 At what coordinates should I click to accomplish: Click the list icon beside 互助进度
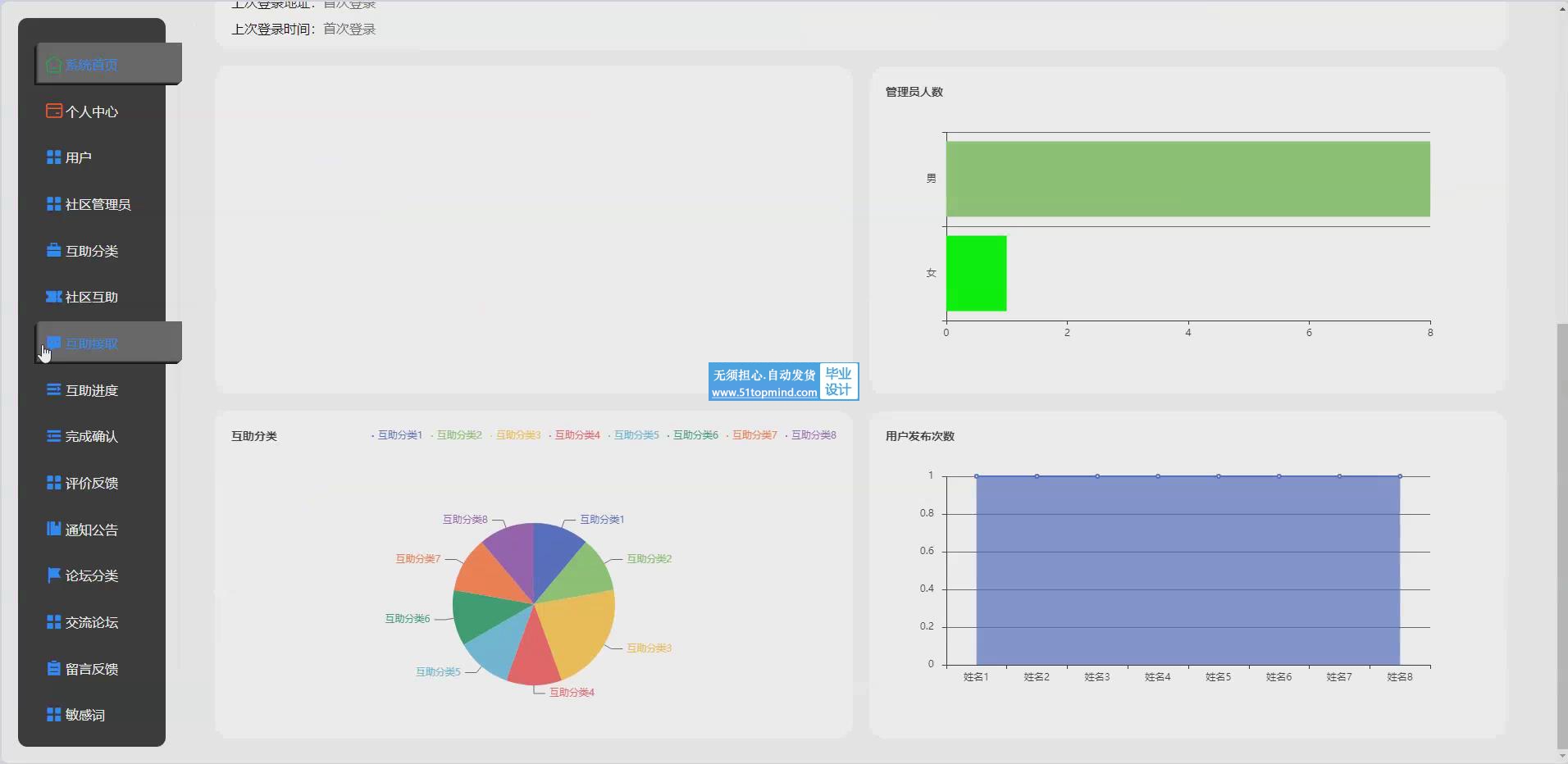(x=53, y=390)
